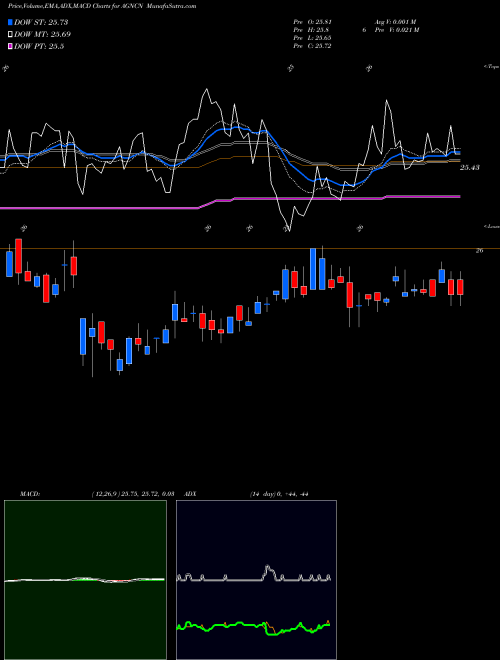
Task: Open the green MACD indicator chart panel
Action: pos(85,580)
